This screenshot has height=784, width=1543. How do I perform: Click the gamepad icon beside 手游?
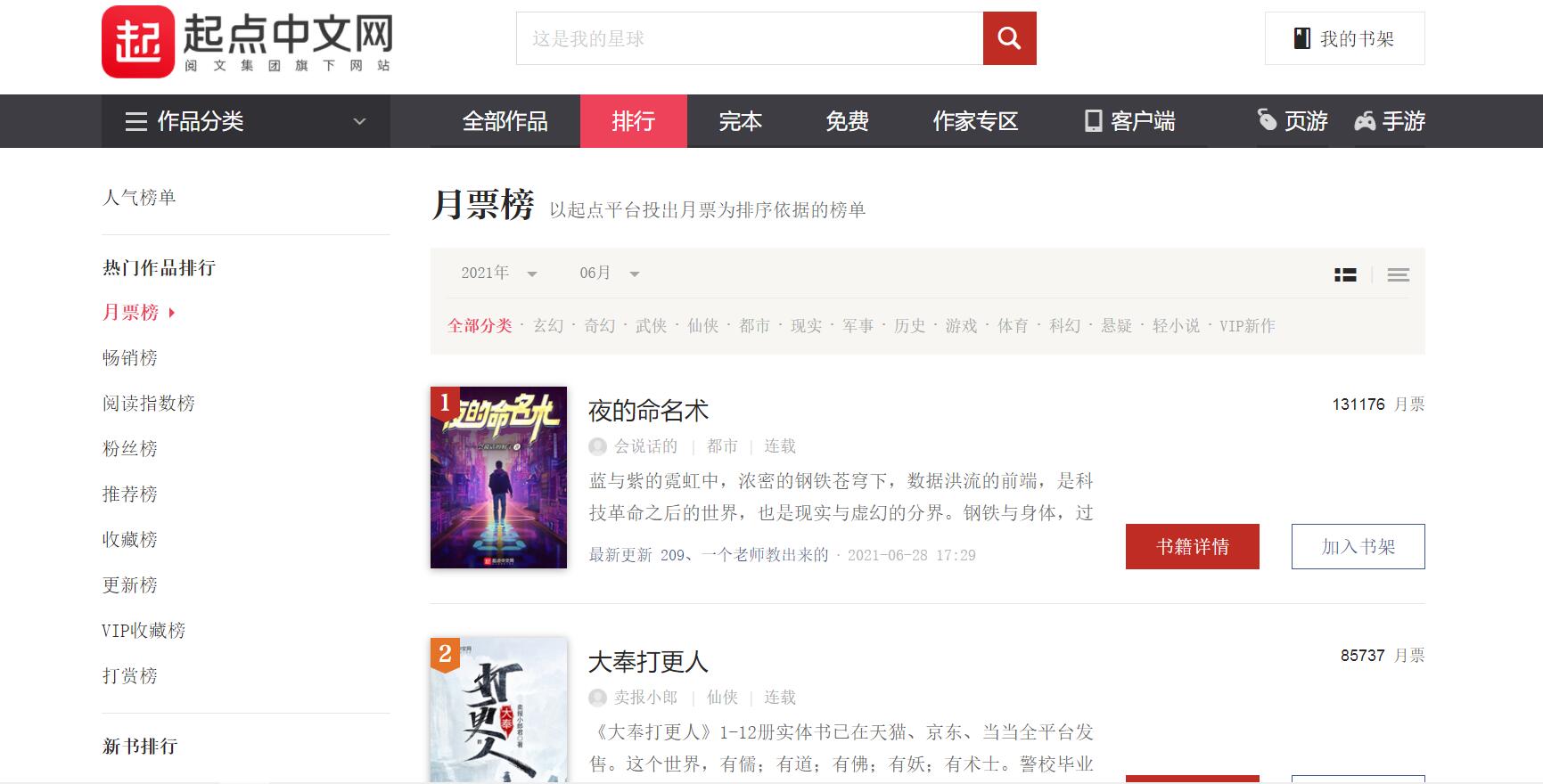point(1365,121)
